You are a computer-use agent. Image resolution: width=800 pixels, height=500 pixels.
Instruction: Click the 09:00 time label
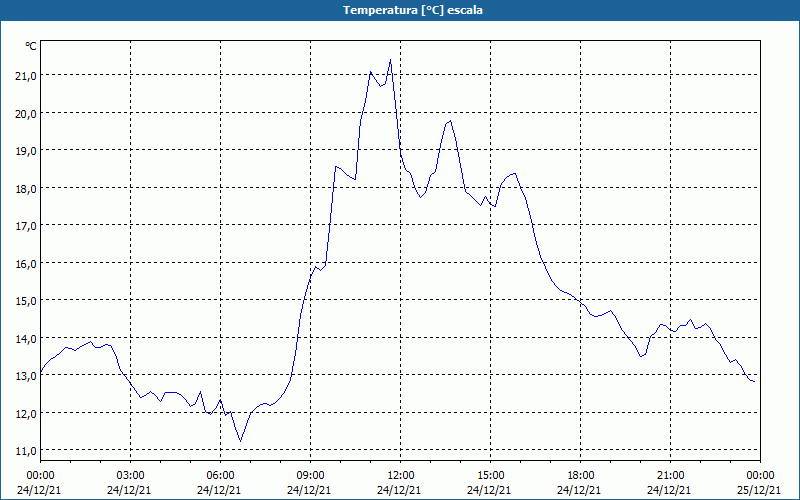[x=310, y=476]
